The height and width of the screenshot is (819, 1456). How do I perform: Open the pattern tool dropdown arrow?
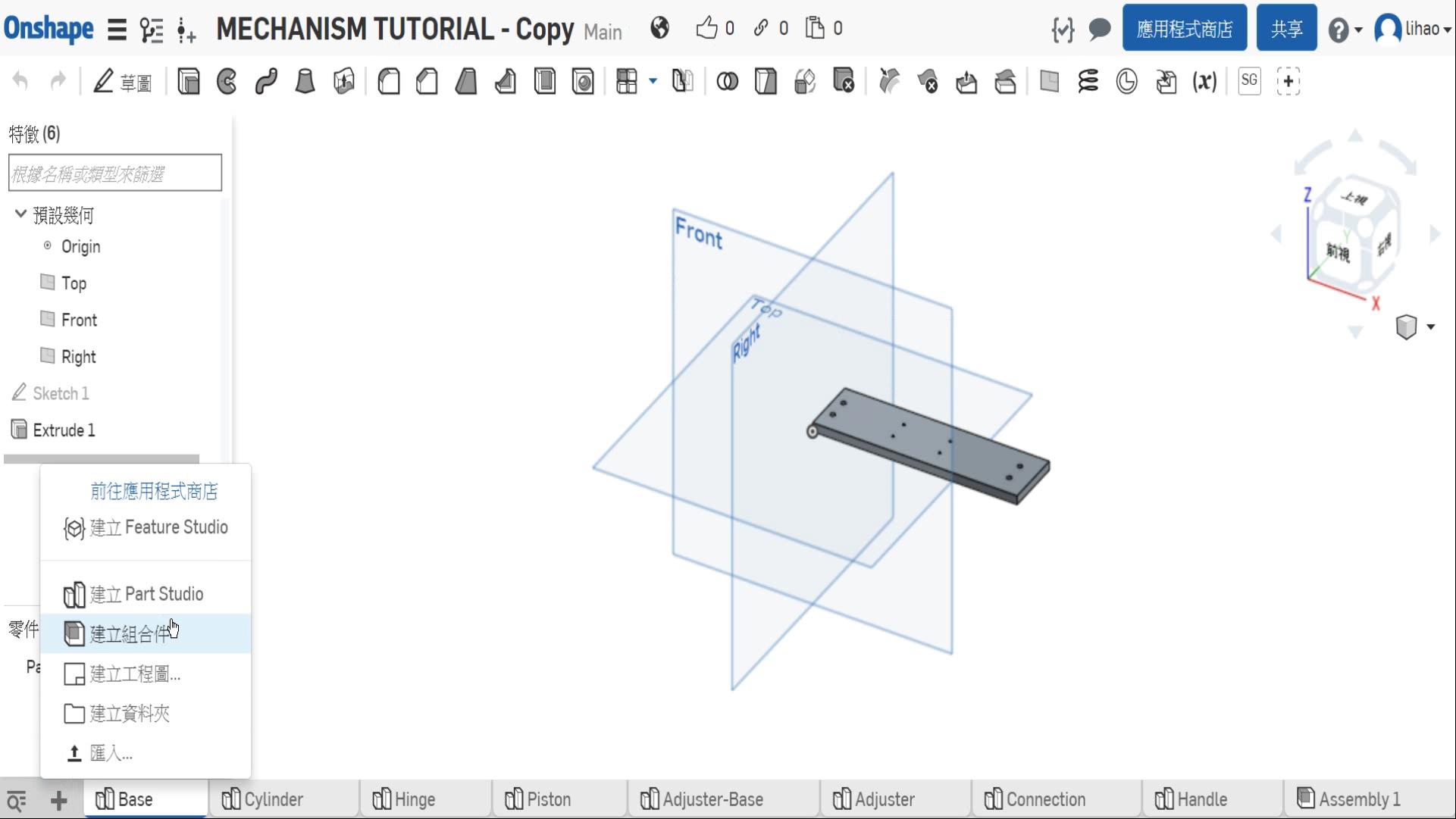tap(653, 80)
